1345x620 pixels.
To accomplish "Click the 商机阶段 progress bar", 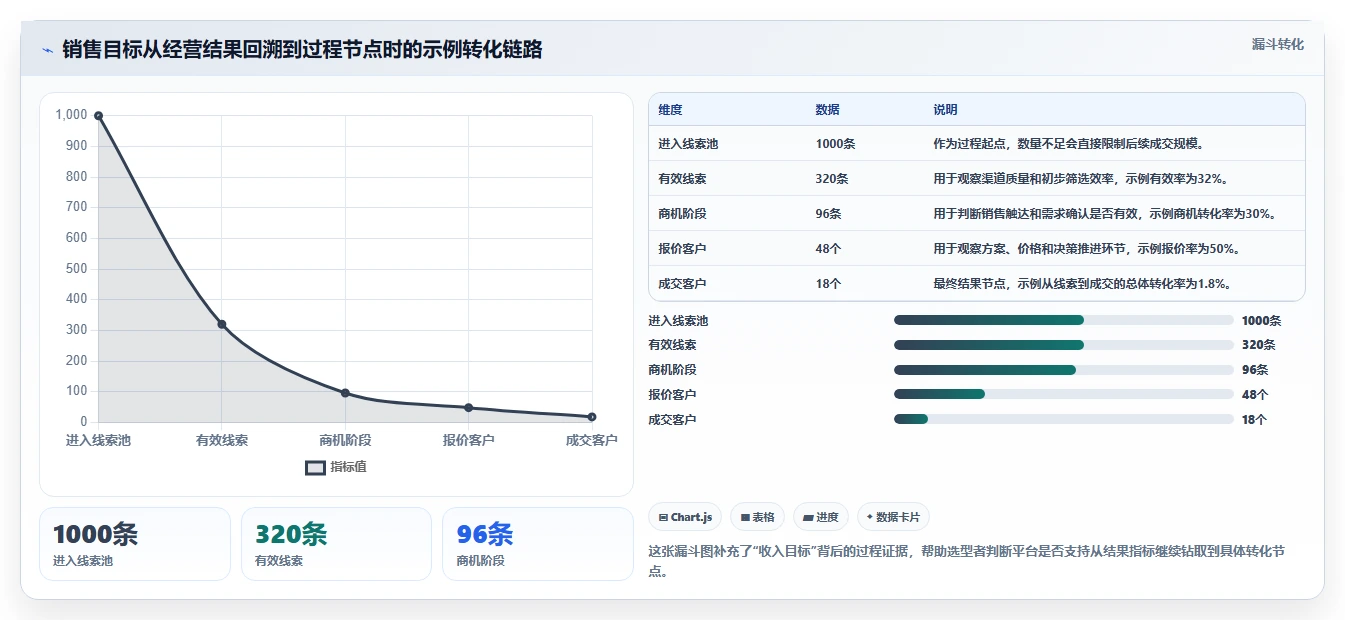I will (x=1064, y=370).
